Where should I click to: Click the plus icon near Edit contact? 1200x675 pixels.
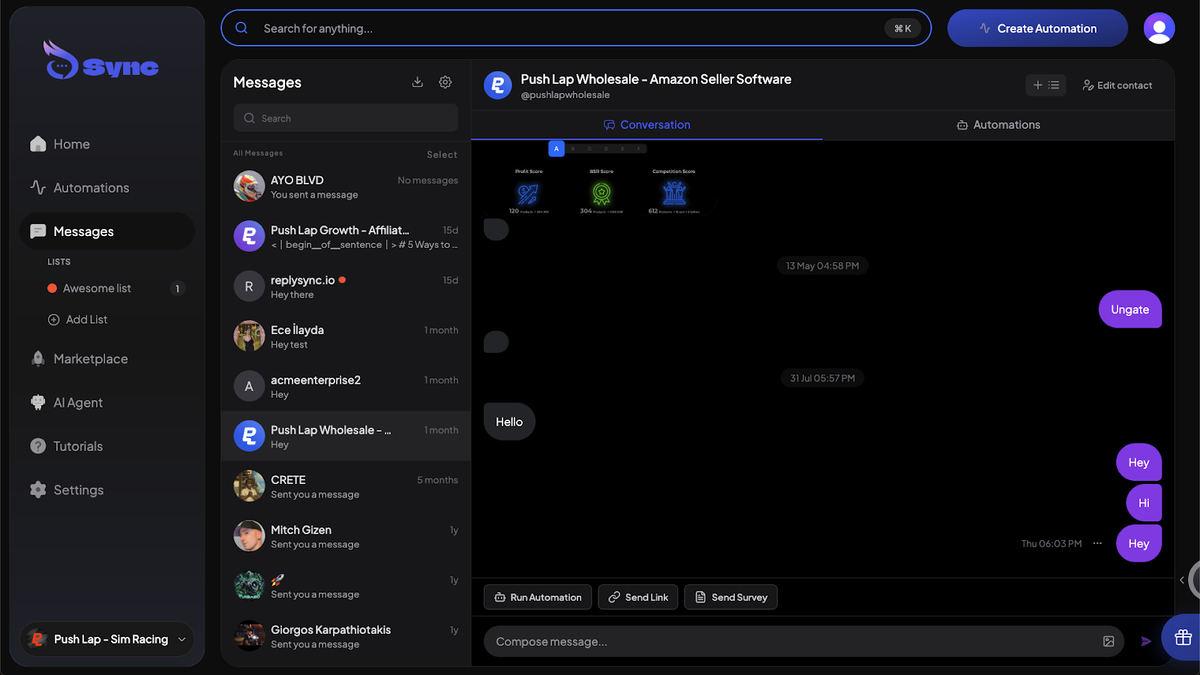click(1037, 85)
